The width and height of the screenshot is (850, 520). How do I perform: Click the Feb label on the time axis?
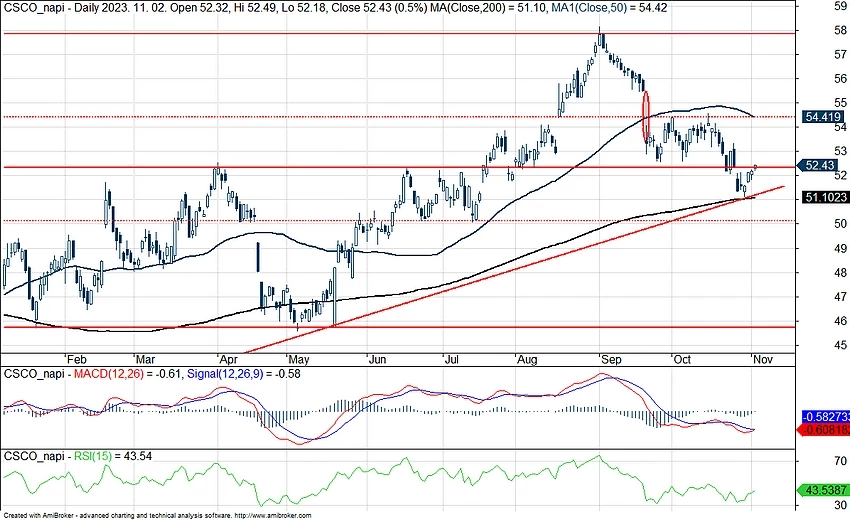(76, 359)
